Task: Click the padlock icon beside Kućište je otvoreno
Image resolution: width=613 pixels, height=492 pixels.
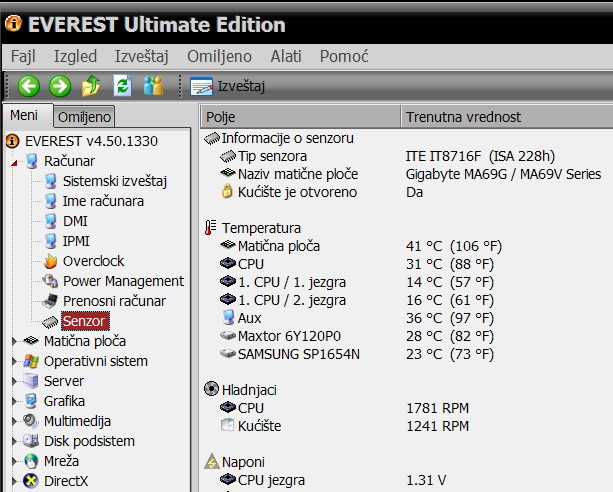Action: [227, 192]
